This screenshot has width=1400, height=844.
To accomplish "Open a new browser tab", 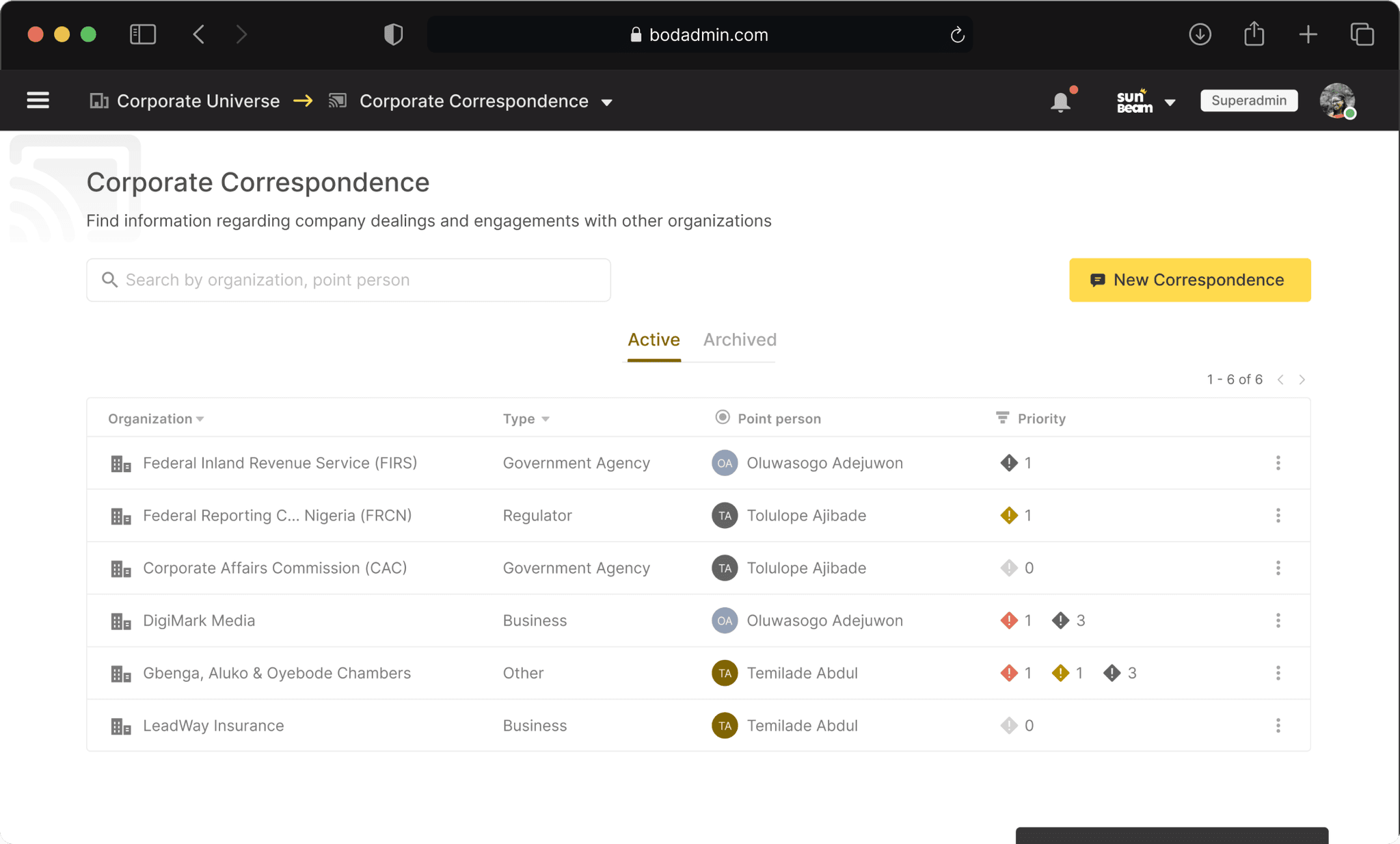I will pyautogui.click(x=1308, y=34).
